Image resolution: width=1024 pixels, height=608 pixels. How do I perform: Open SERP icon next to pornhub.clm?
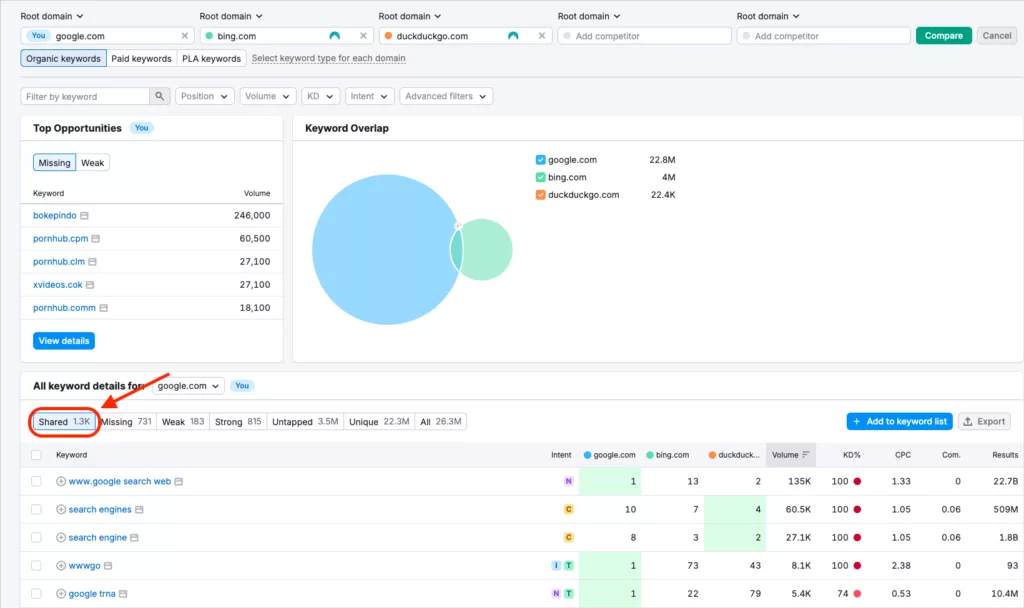pyautogui.click(x=93, y=261)
